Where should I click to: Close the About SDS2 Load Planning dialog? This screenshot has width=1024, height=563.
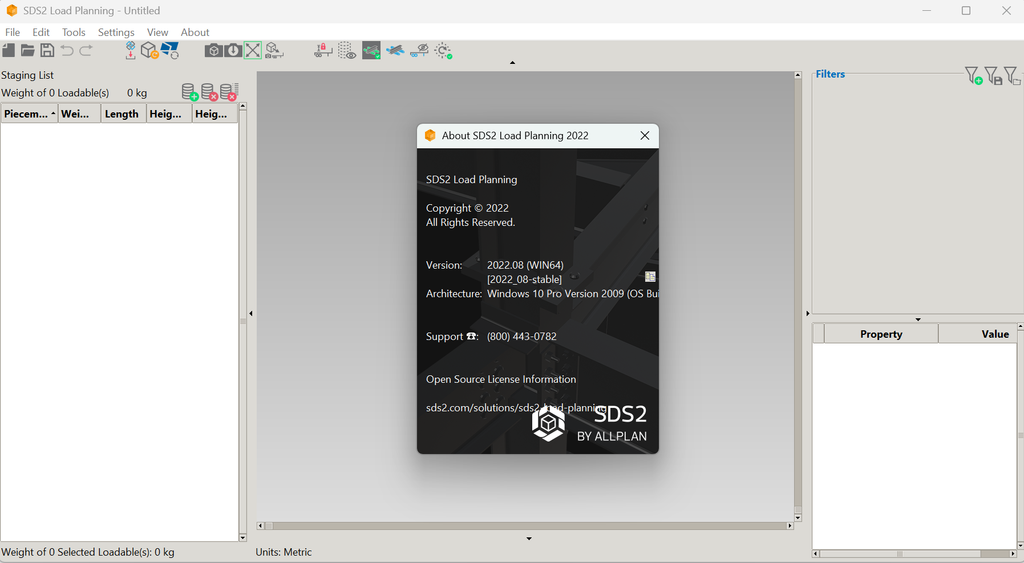click(x=645, y=135)
